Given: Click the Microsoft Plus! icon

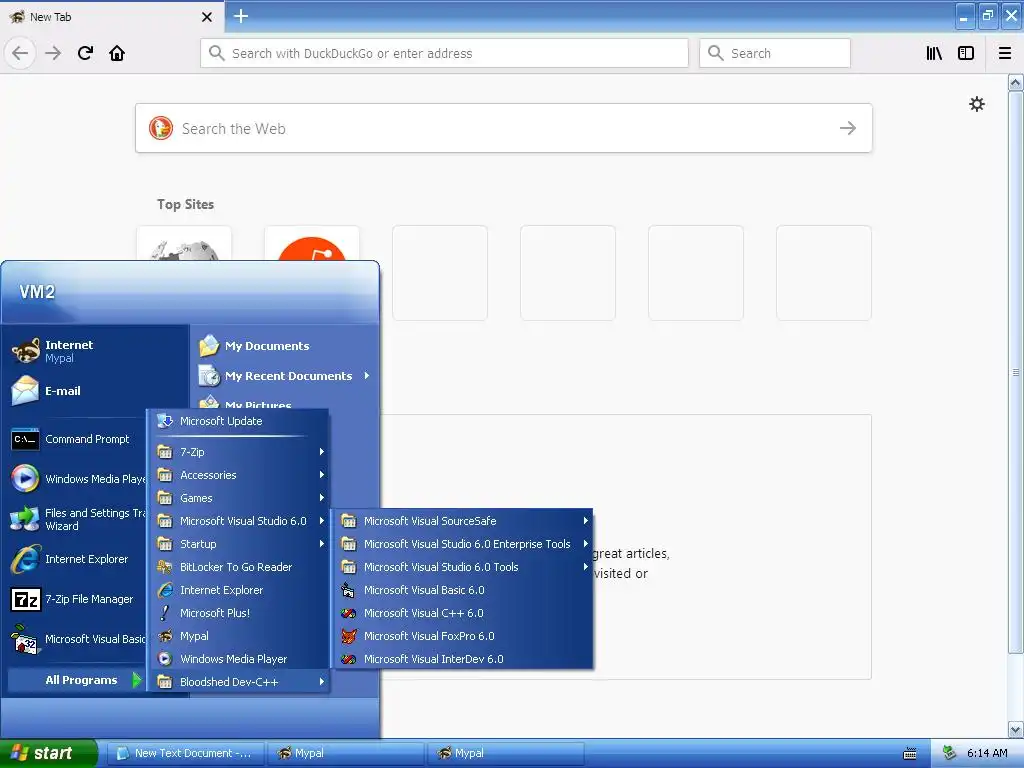Looking at the screenshot, I should 165,613.
